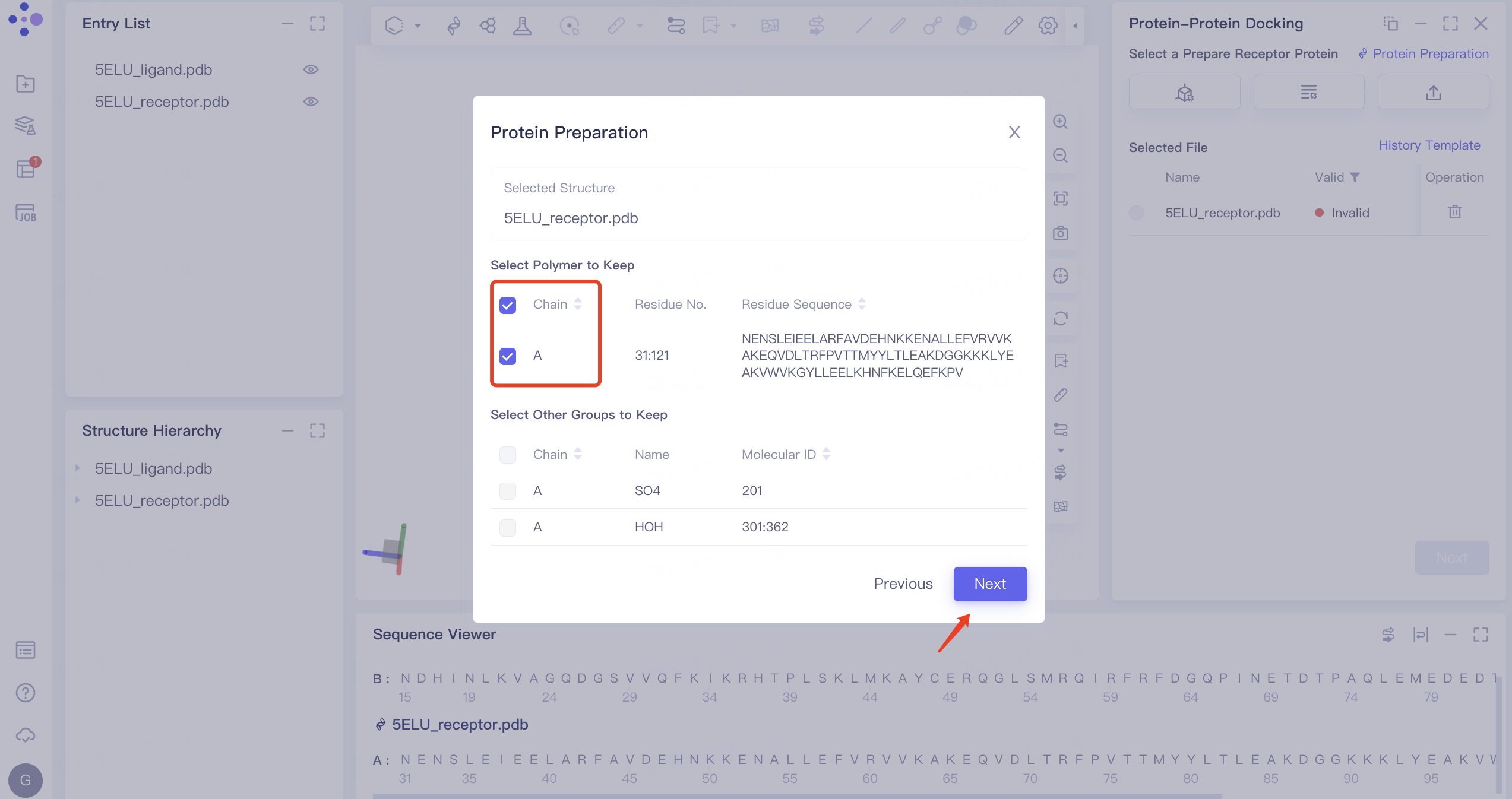Screen dimensions: 1512x799
Task: Open the structure type dropdown in the toolbar
Action: pyautogui.click(x=417, y=25)
